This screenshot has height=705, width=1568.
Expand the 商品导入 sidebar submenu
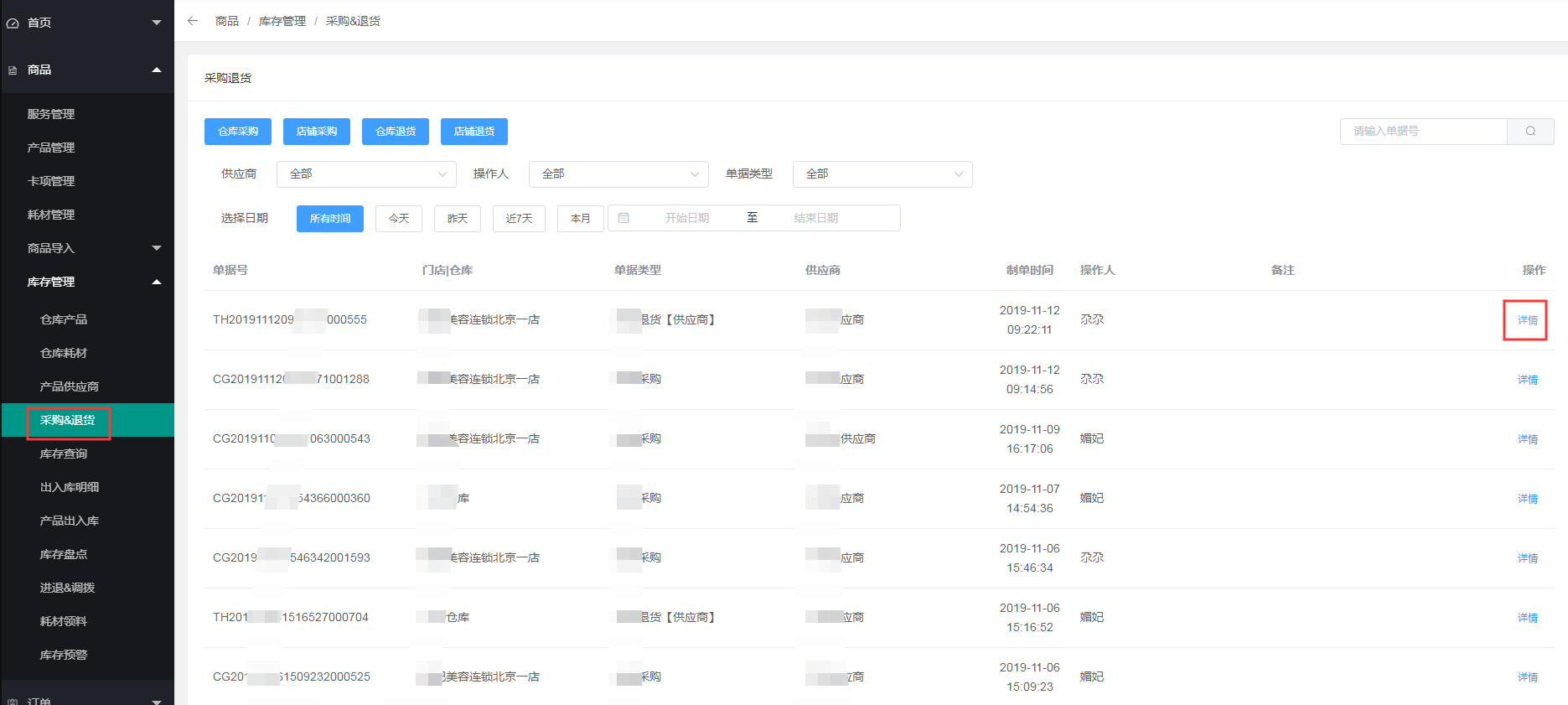[x=156, y=248]
